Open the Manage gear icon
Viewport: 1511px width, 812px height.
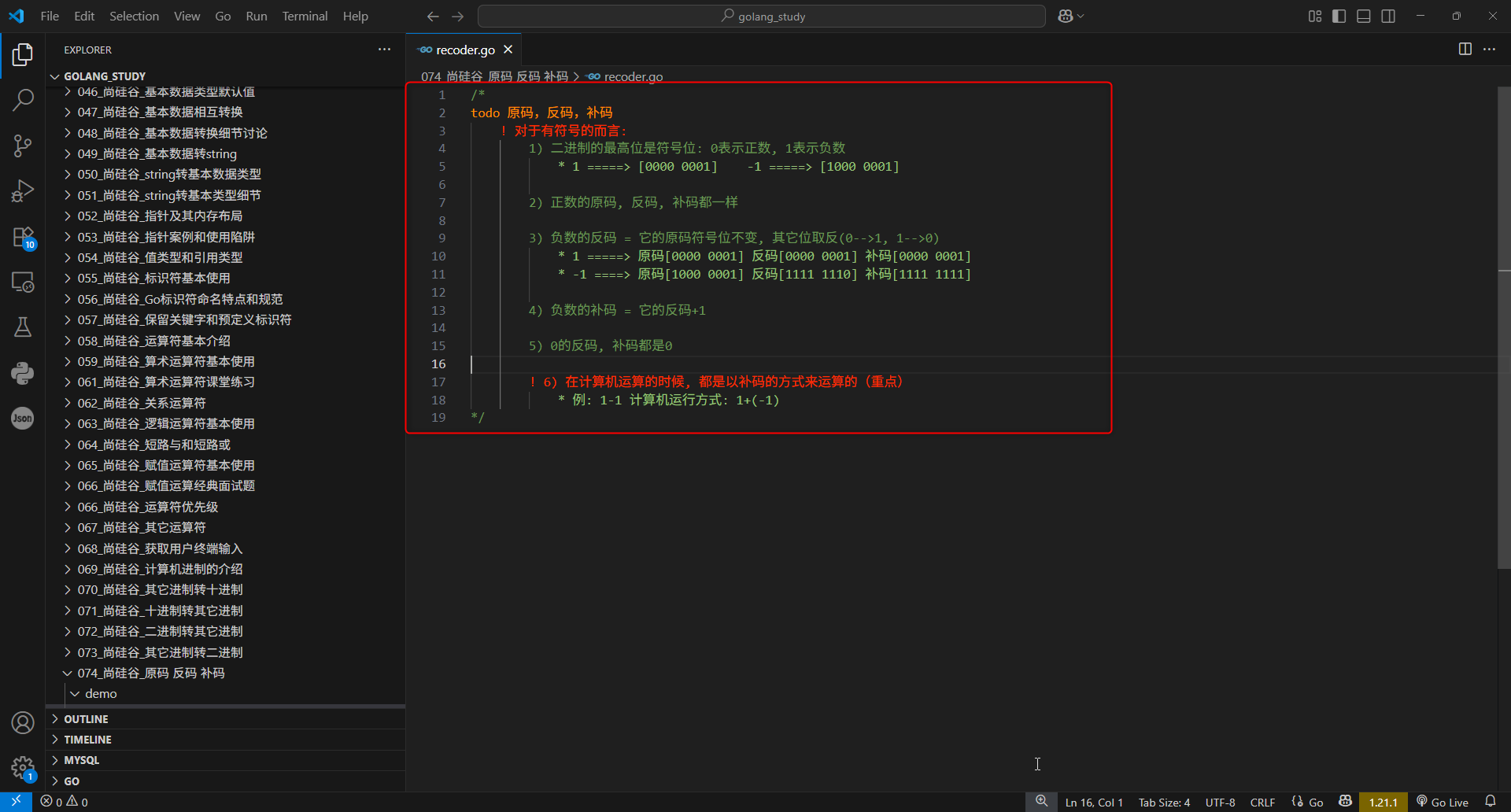click(23, 768)
